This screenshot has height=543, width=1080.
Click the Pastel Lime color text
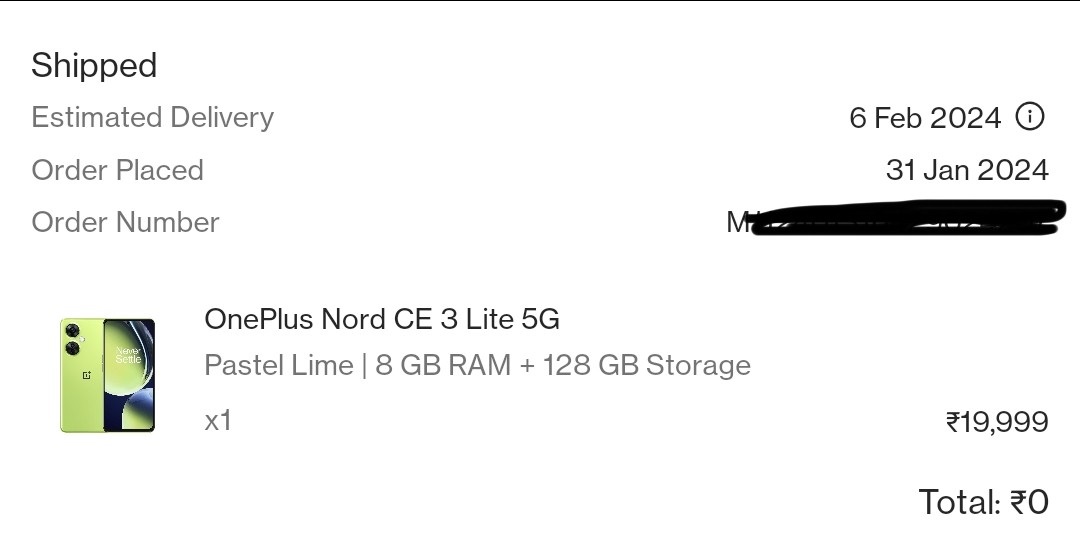click(278, 365)
